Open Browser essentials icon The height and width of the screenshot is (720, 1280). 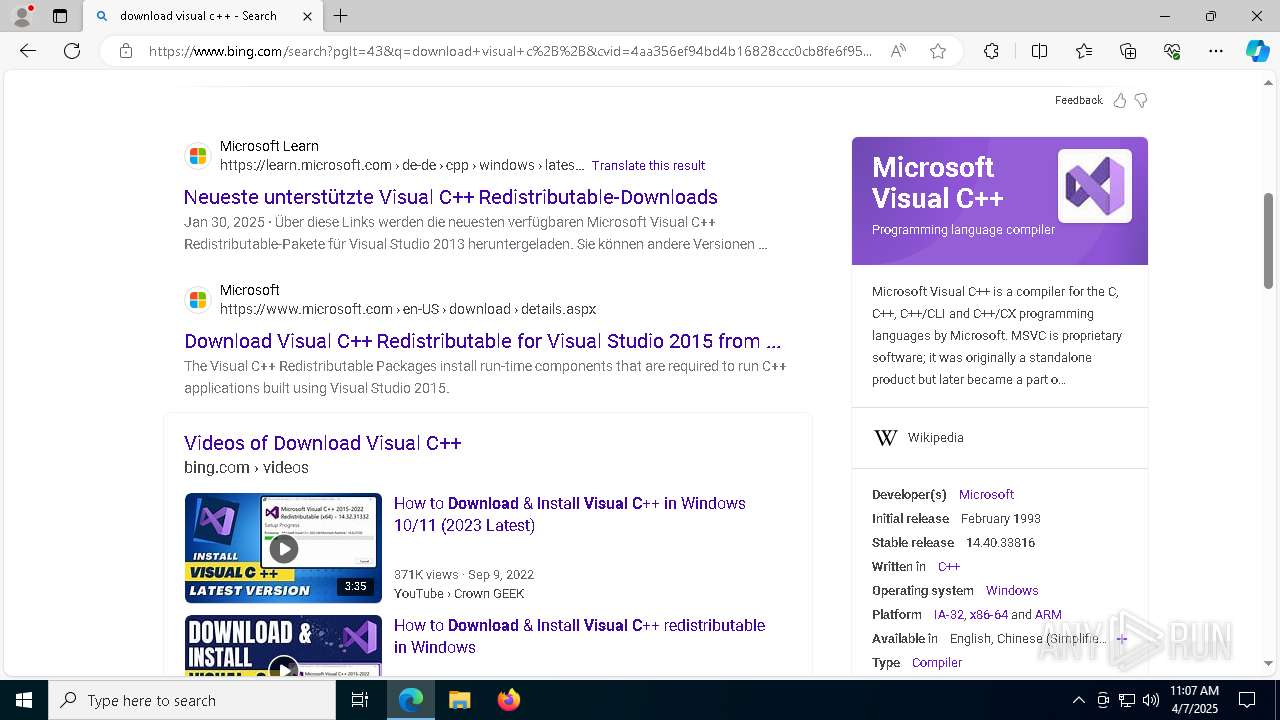point(1172,51)
